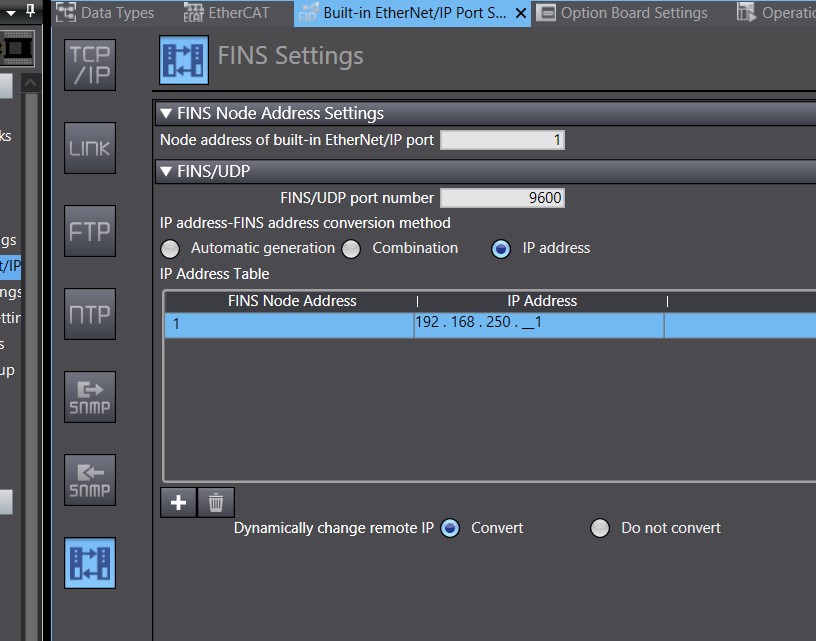Image resolution: width=816 pixels, height=641 pixels.
Task: Select Combination conversion method
Action: tap(351, 249)
